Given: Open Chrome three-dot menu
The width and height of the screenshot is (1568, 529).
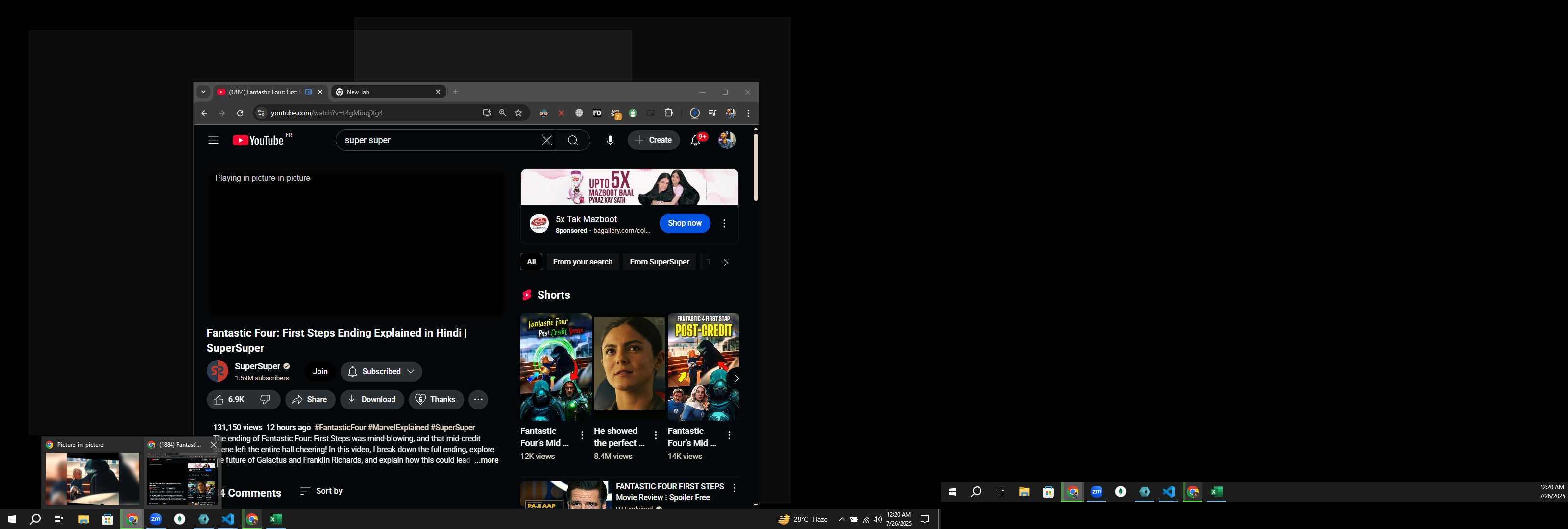Looking at the screenshot, I should click(748, 113).
